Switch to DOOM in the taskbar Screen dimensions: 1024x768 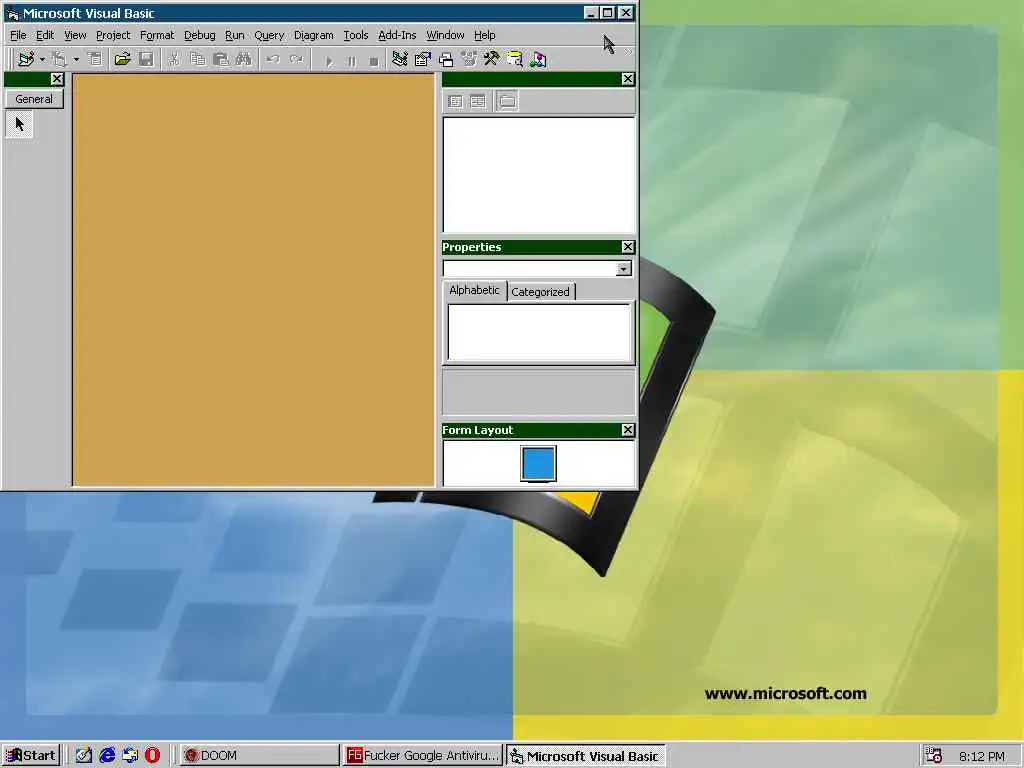[x=259, y=756]
